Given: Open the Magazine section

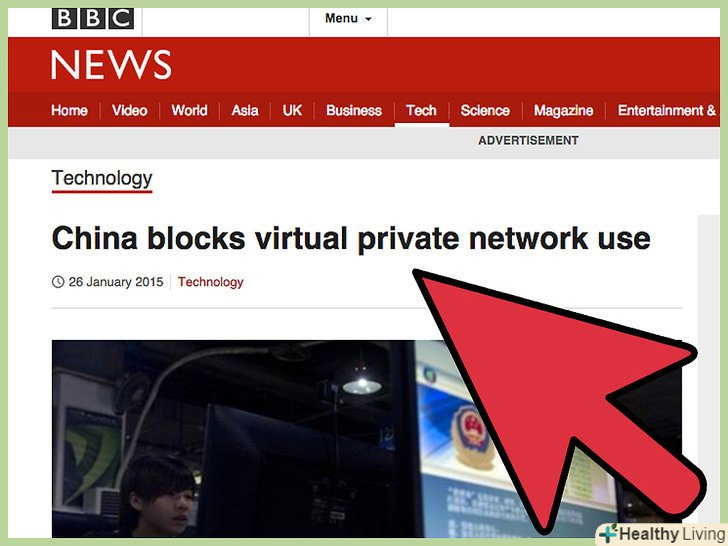Looking at the screenshot, I should [563, 110].
